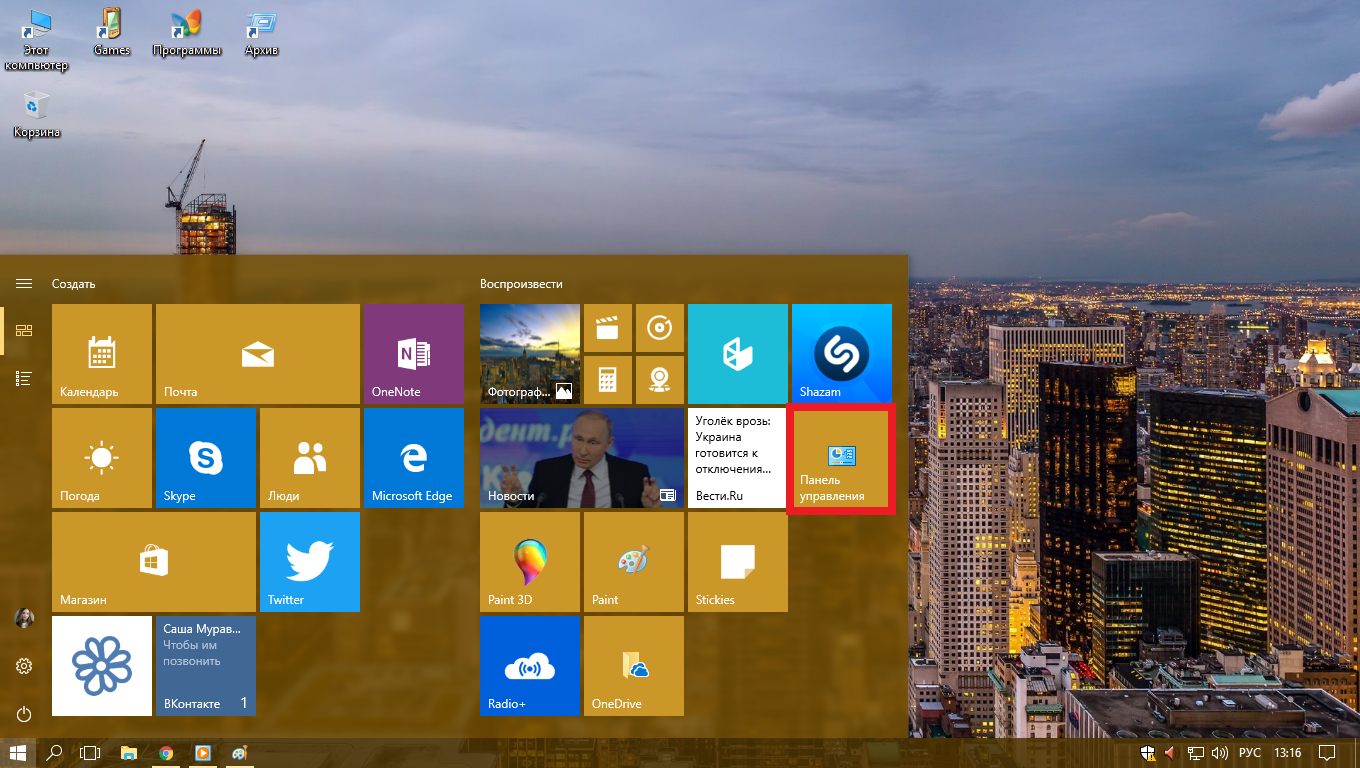The image size is (1360, 768).
Task: Open the user account avatar menu
Action: (x=24, y=619)
